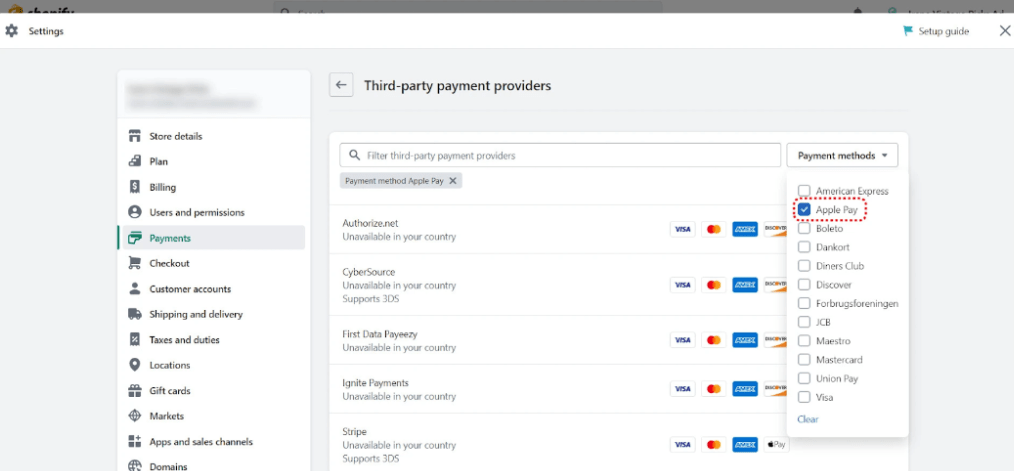Click the Customer accounts person icon
Screen dimensions: 1014x471
(x=135, y=289)
